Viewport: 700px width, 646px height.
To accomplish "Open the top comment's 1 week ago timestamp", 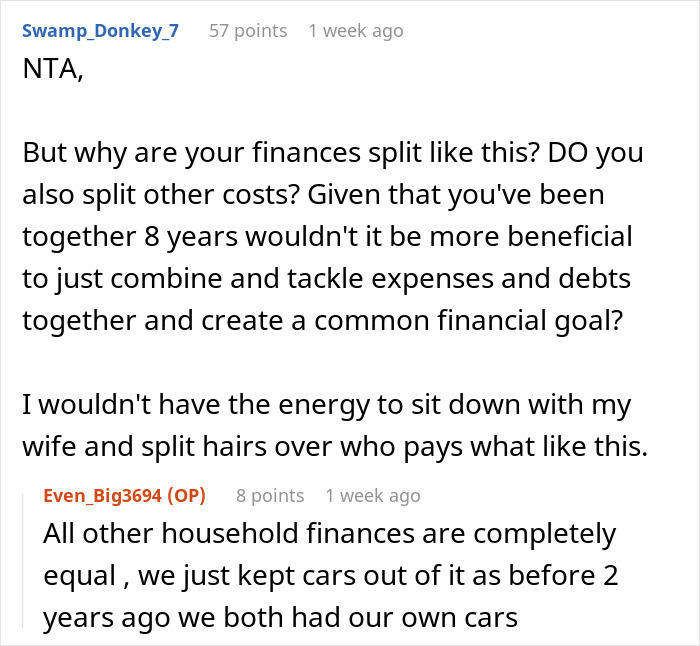I will (355, 31).
